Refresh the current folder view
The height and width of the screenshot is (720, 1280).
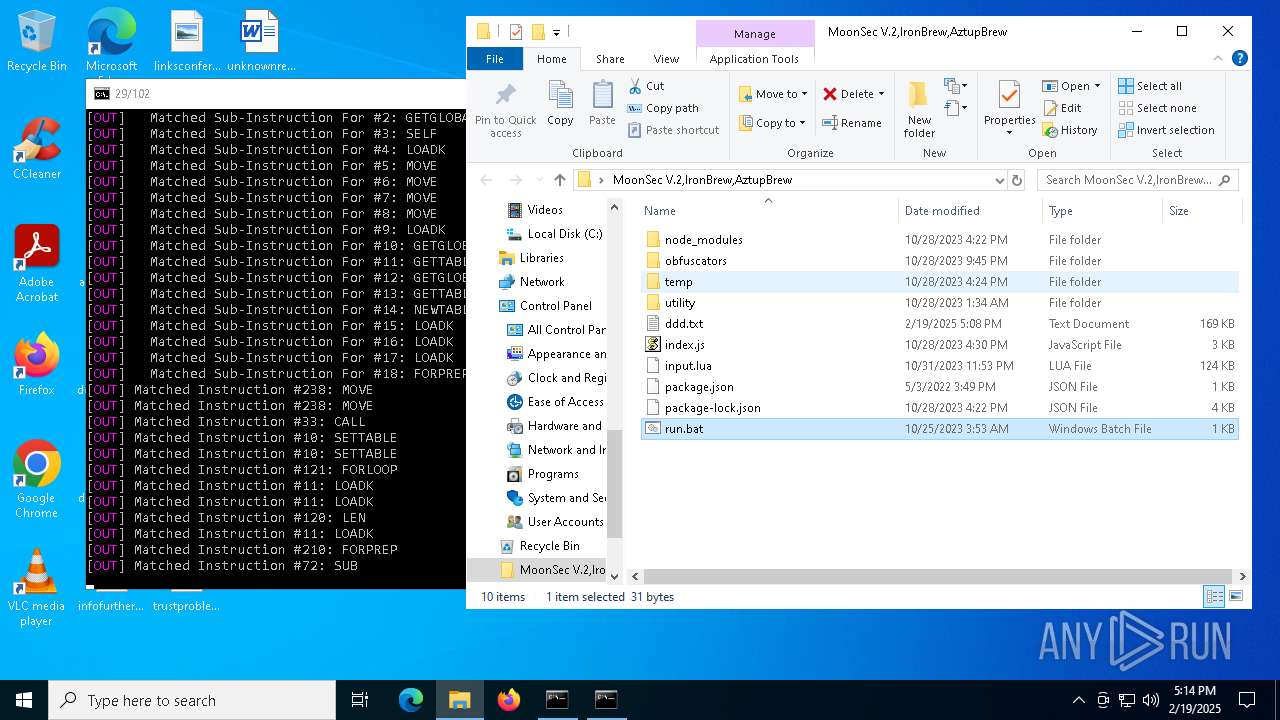(x=1017, y=180)
